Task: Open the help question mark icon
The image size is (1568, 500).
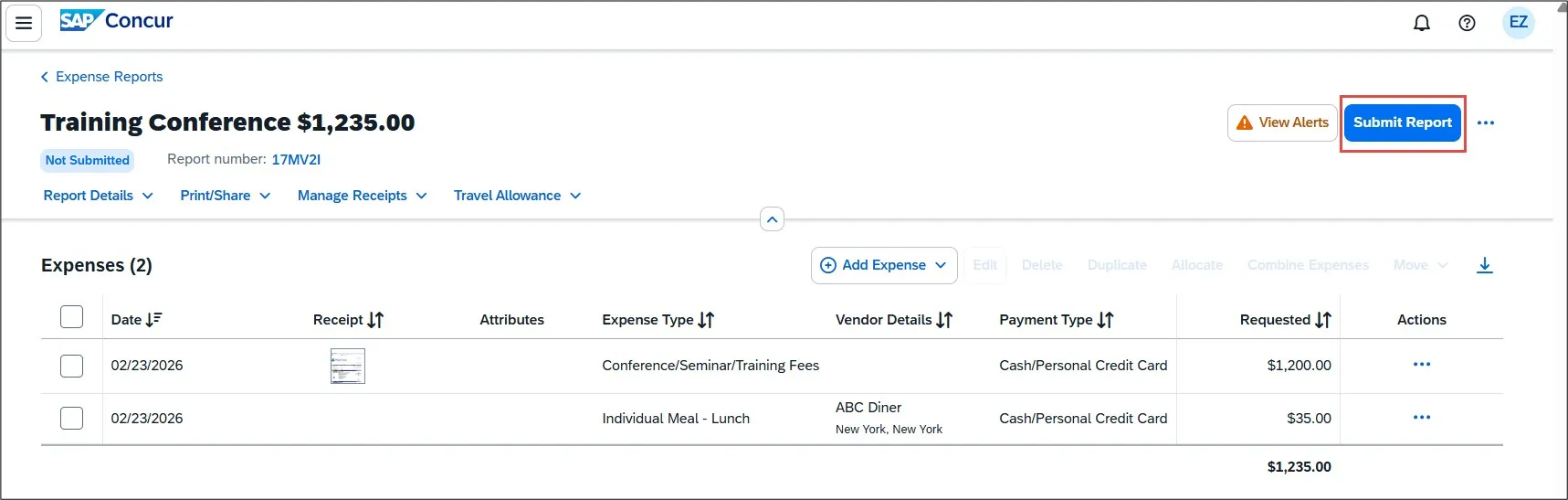Action: 1467,23
